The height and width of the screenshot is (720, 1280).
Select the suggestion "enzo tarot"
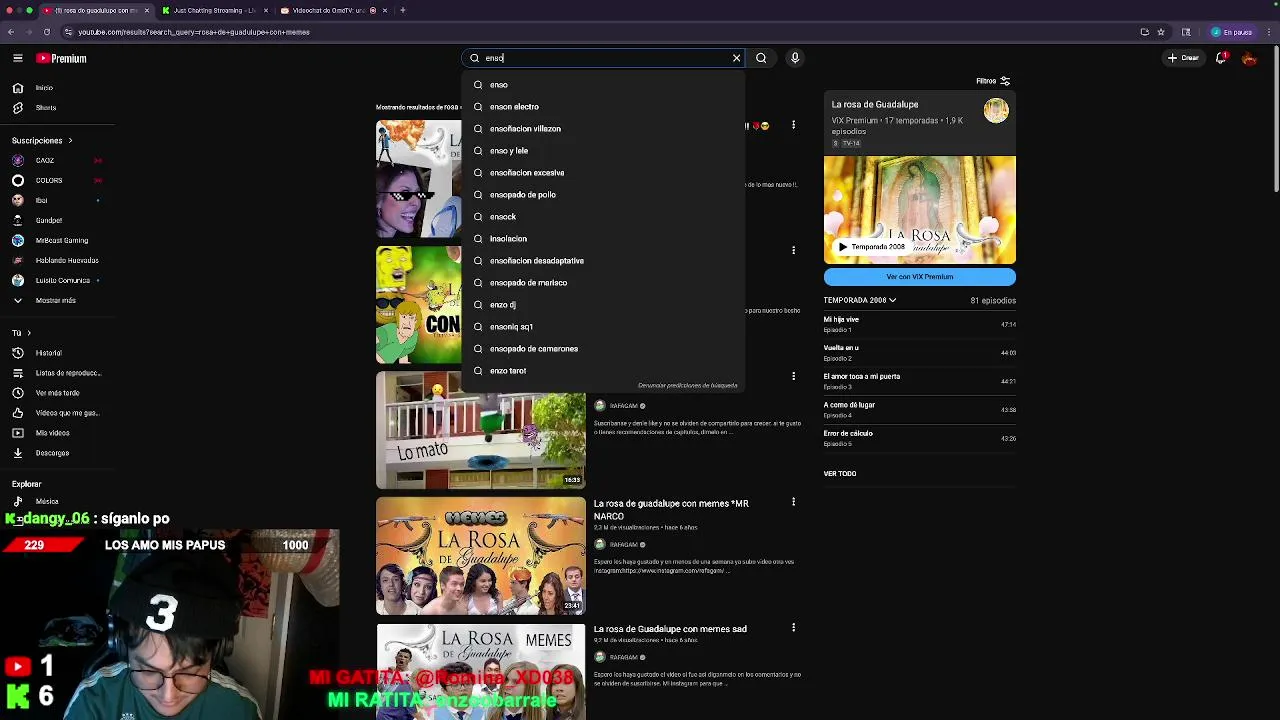[x=603, y=371]
